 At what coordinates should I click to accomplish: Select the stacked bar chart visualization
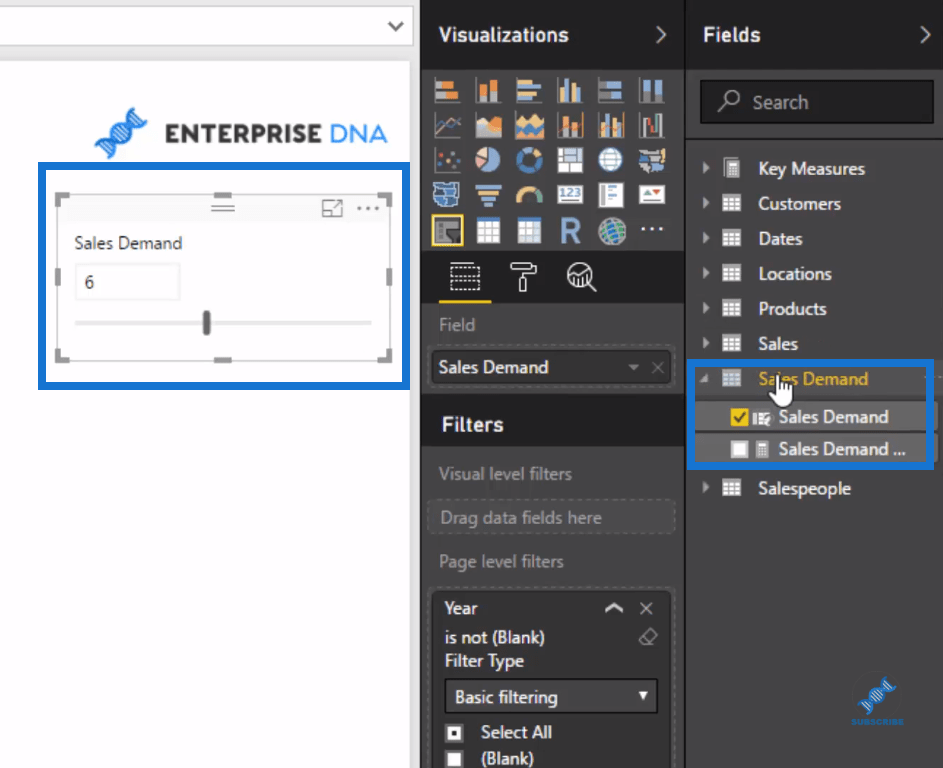point(447,91)
